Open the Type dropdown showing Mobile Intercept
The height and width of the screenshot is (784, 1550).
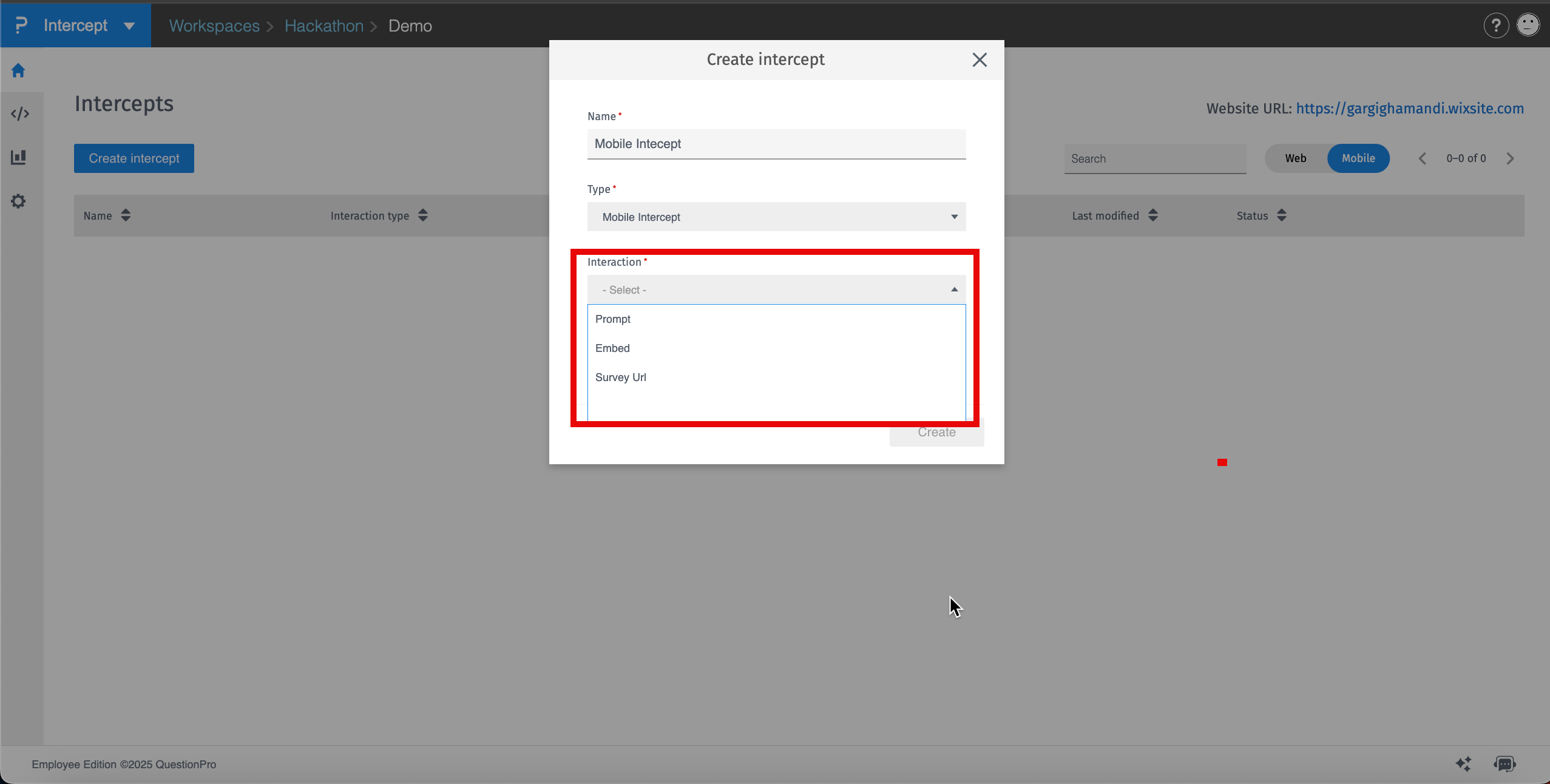coord(776,217)
